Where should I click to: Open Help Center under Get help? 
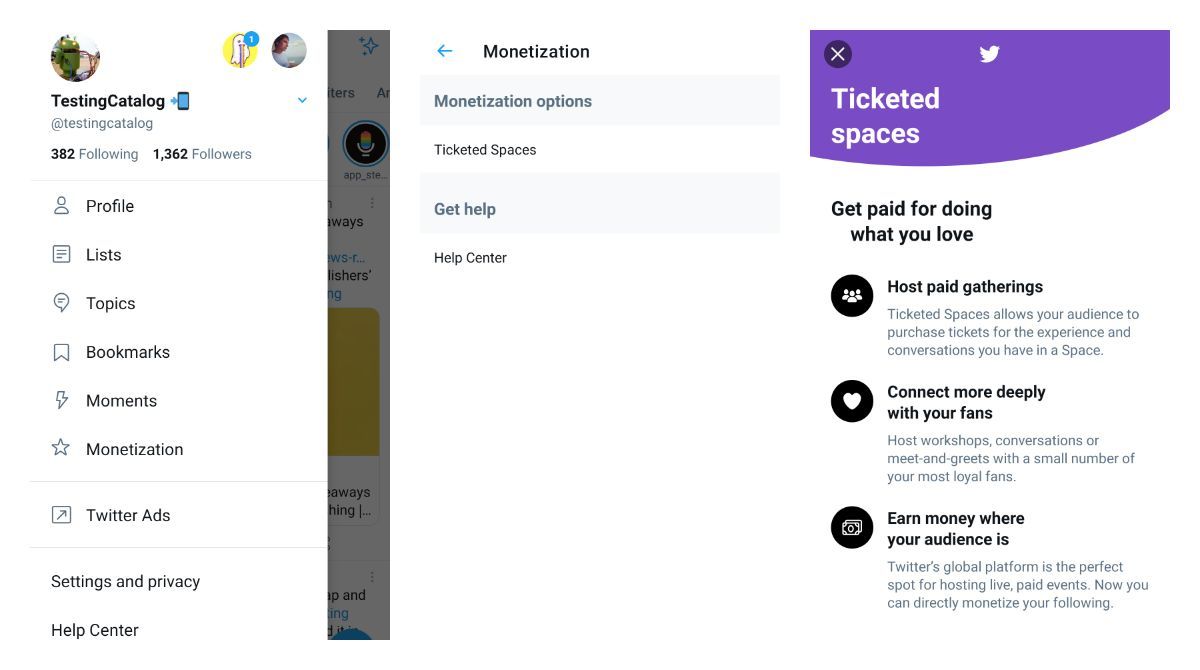470,257
